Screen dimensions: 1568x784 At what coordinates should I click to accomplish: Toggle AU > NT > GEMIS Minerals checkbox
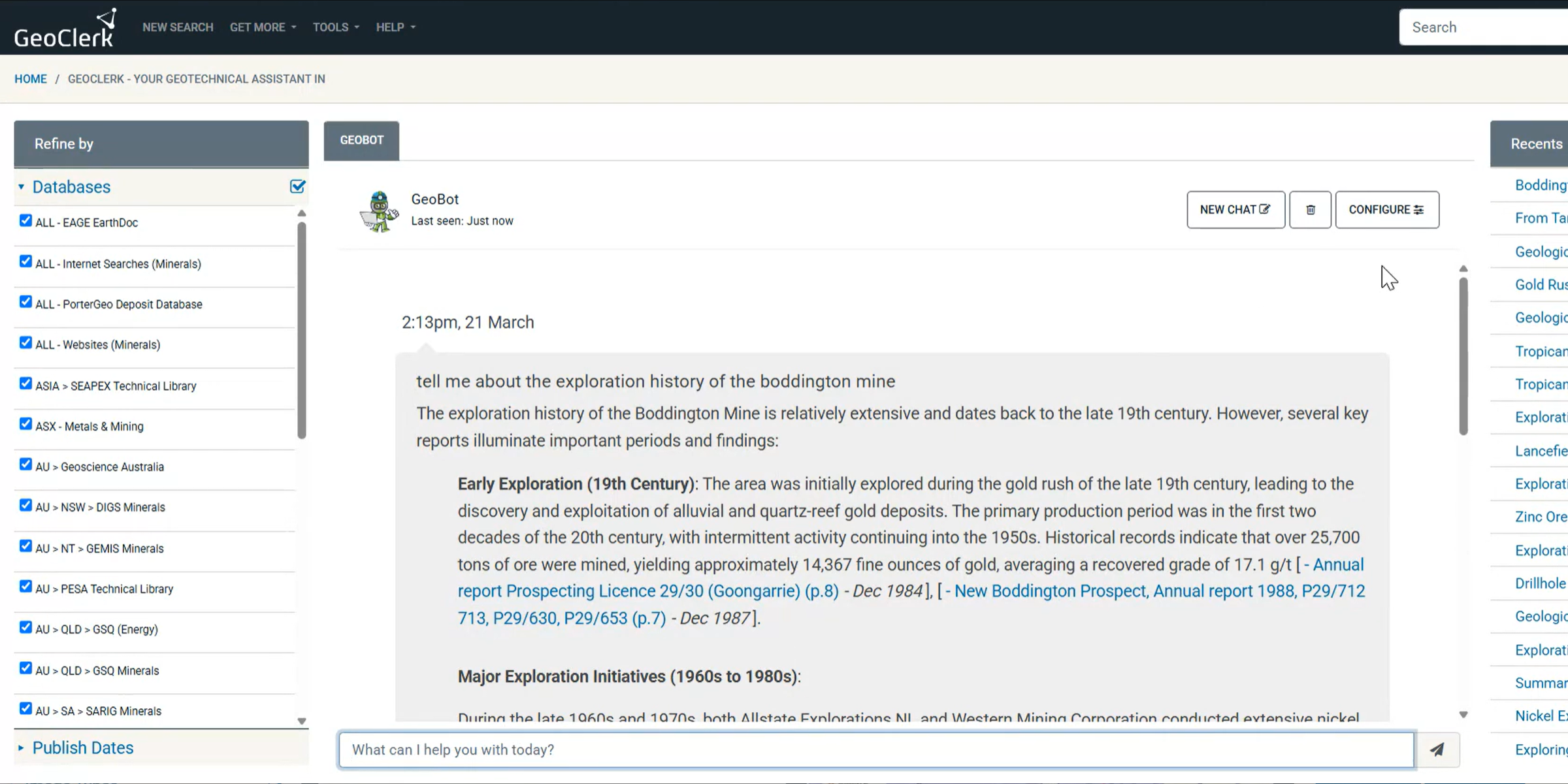(25, 546)
